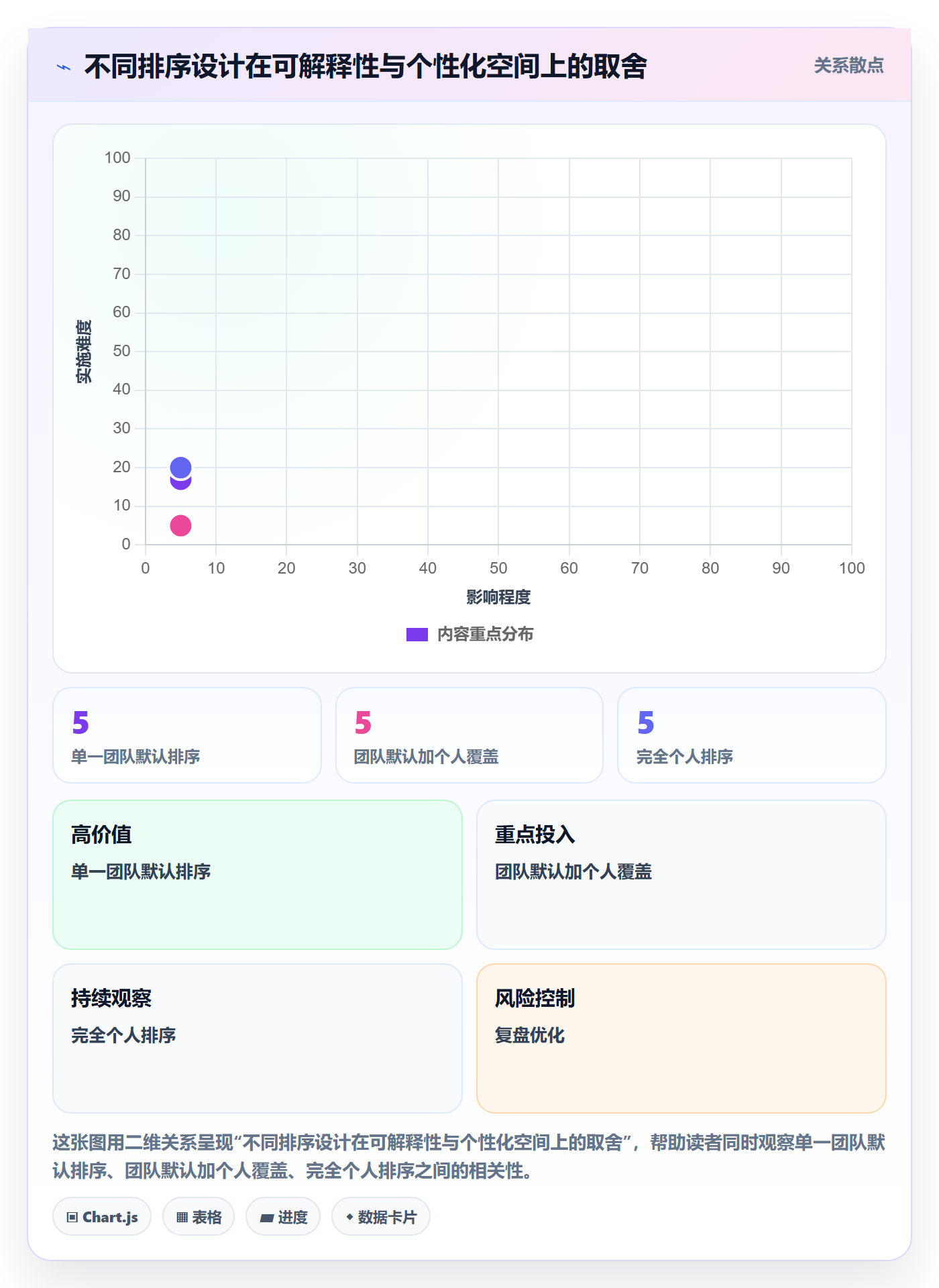939x1288 pixels.
Task: Click the 复盘优化 text in risk card
Action: point(530,1035)
